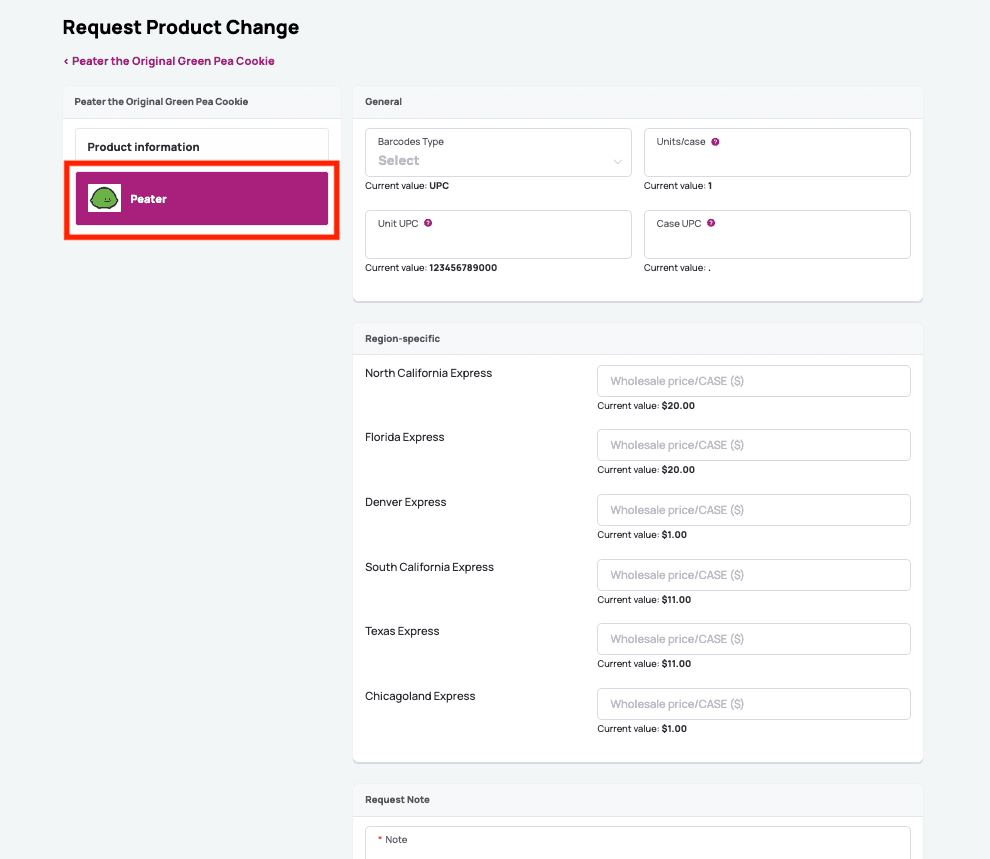The width and height of the screenshot is (990, 859).
Task: Click the back chevron beside the product name
Action: pyautogui.click(x=68, y=60)
